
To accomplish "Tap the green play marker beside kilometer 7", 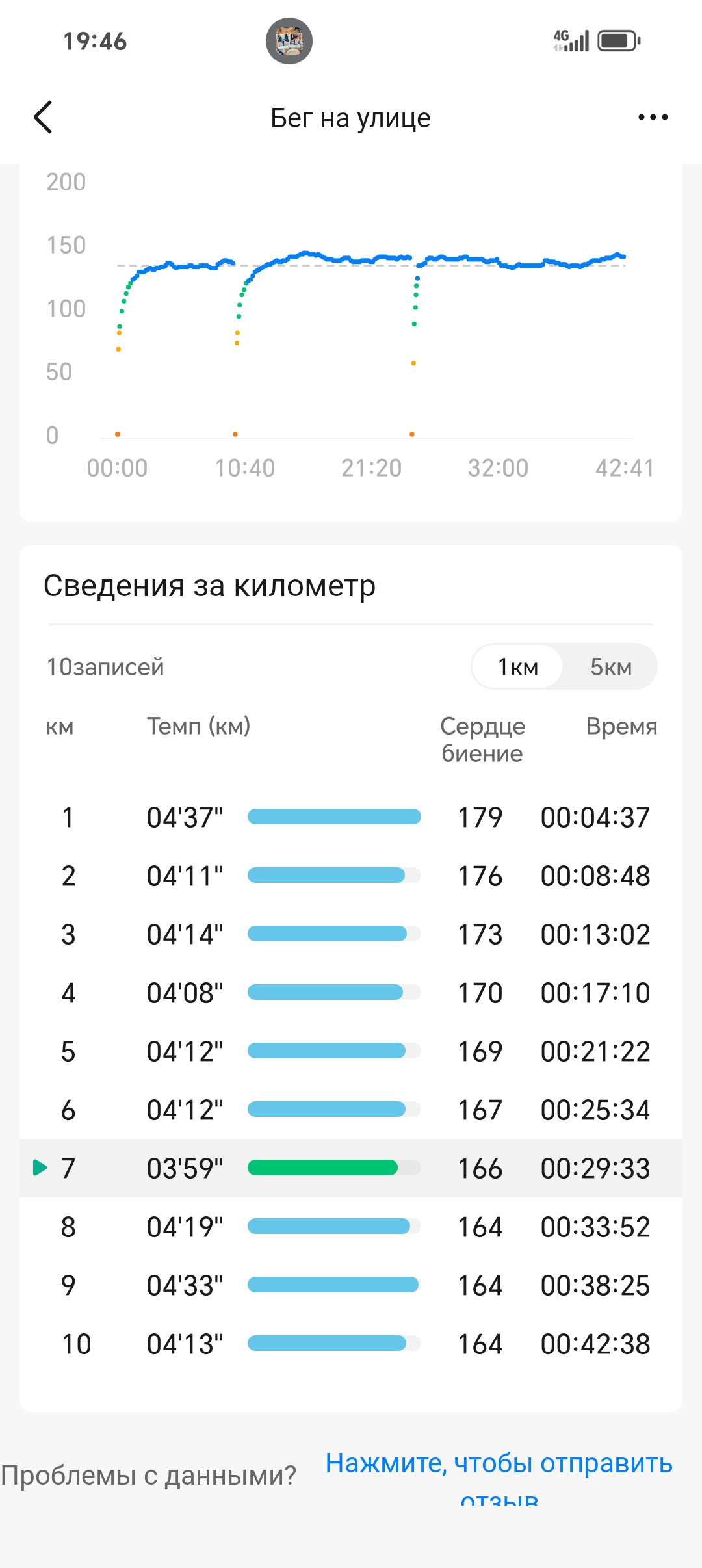I will tap(40, 1168).
